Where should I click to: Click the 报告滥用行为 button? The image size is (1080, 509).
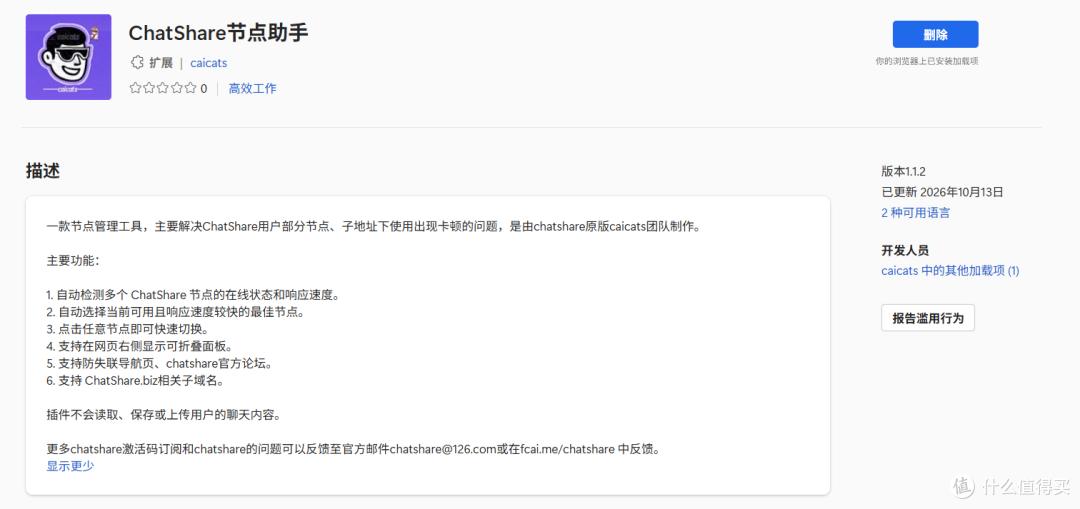928,318
